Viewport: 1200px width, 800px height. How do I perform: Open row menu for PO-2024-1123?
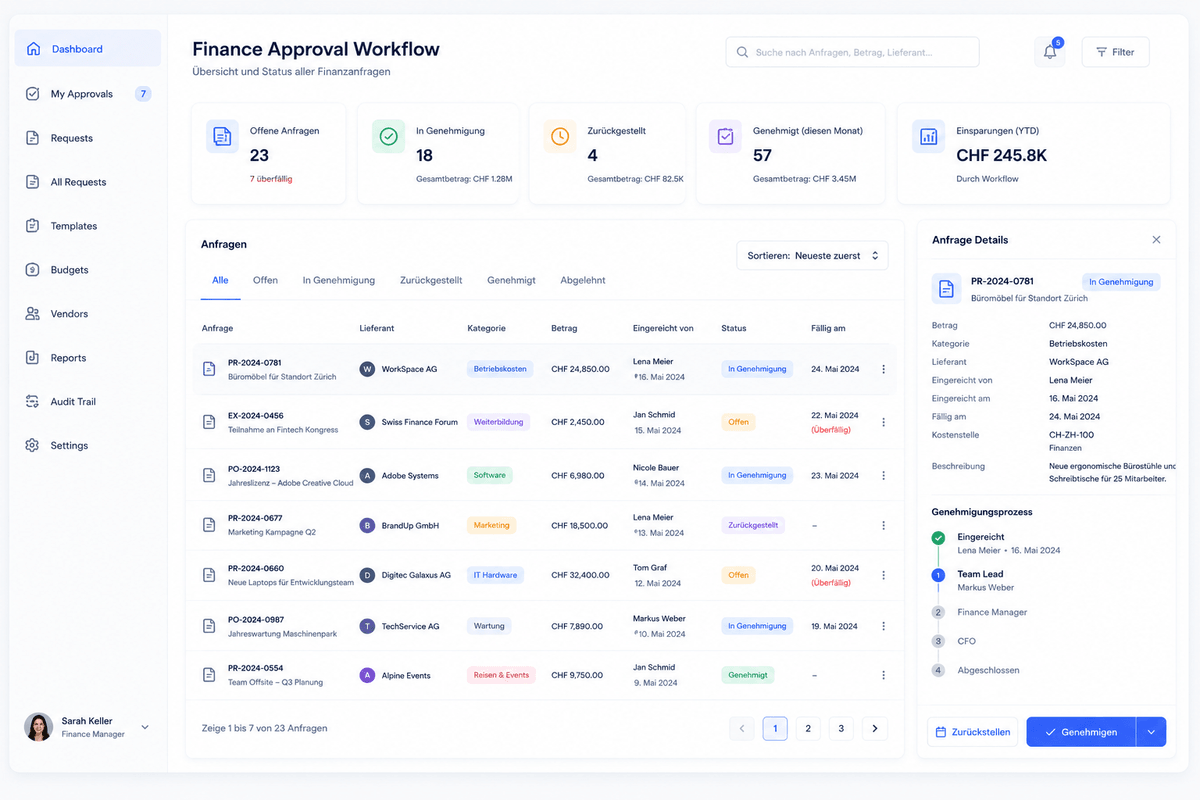(x=883, y=475)
